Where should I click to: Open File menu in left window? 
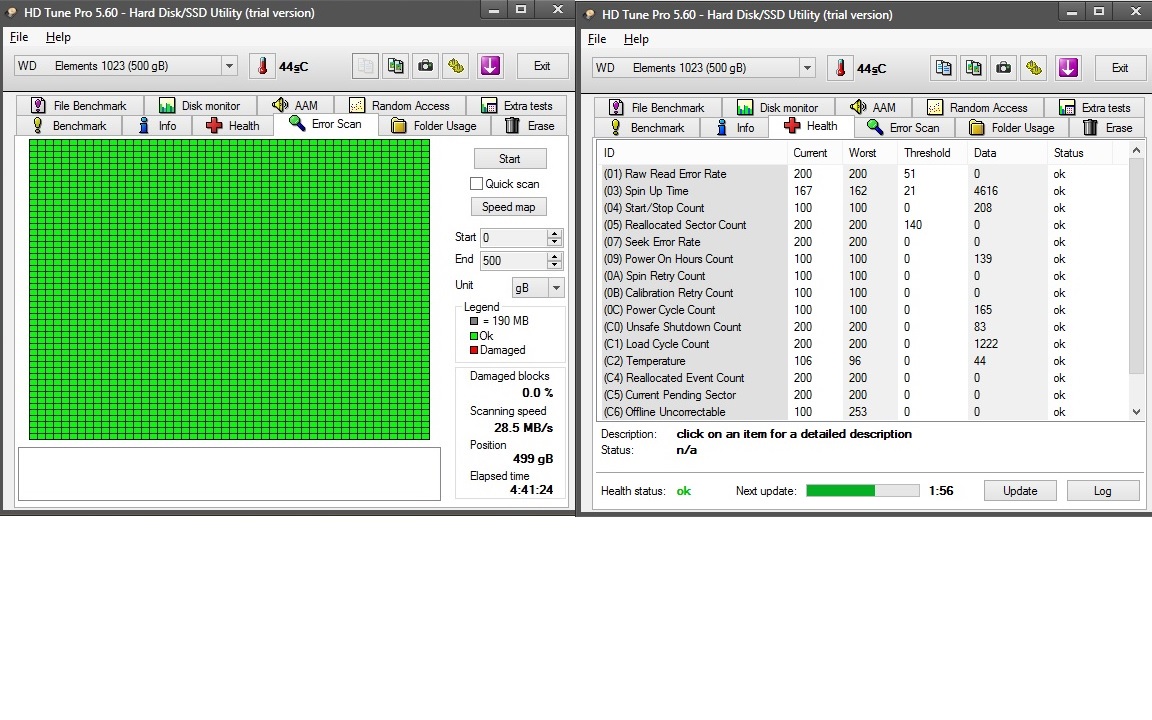pos(19,37)
